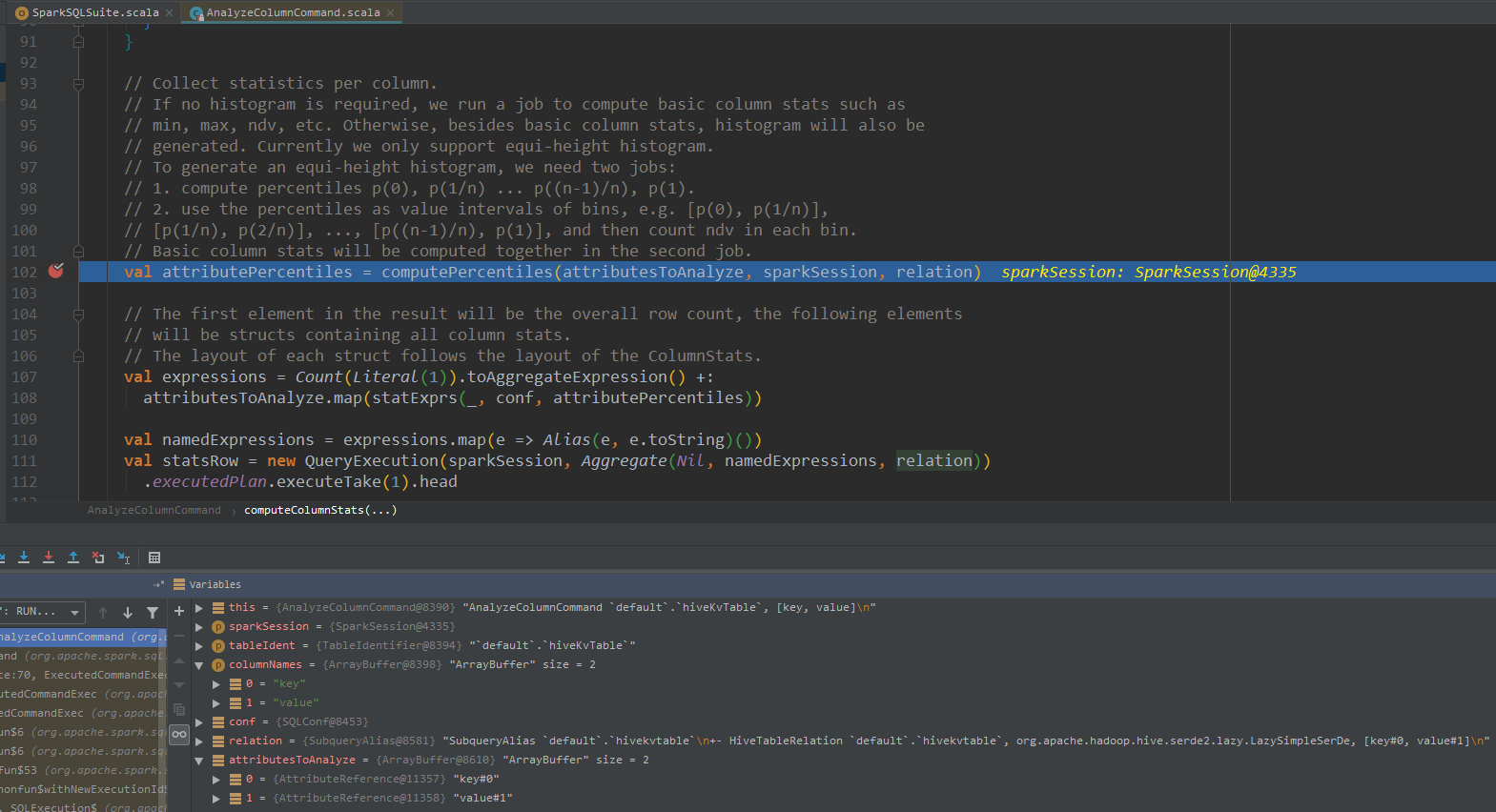1496x812 pixels.
Task: Collapse the columnNames variable node
Action: 199,665
